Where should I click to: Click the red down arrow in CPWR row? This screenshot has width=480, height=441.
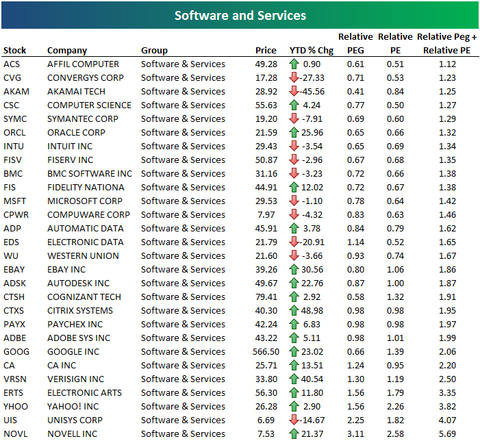coord(294,214)
